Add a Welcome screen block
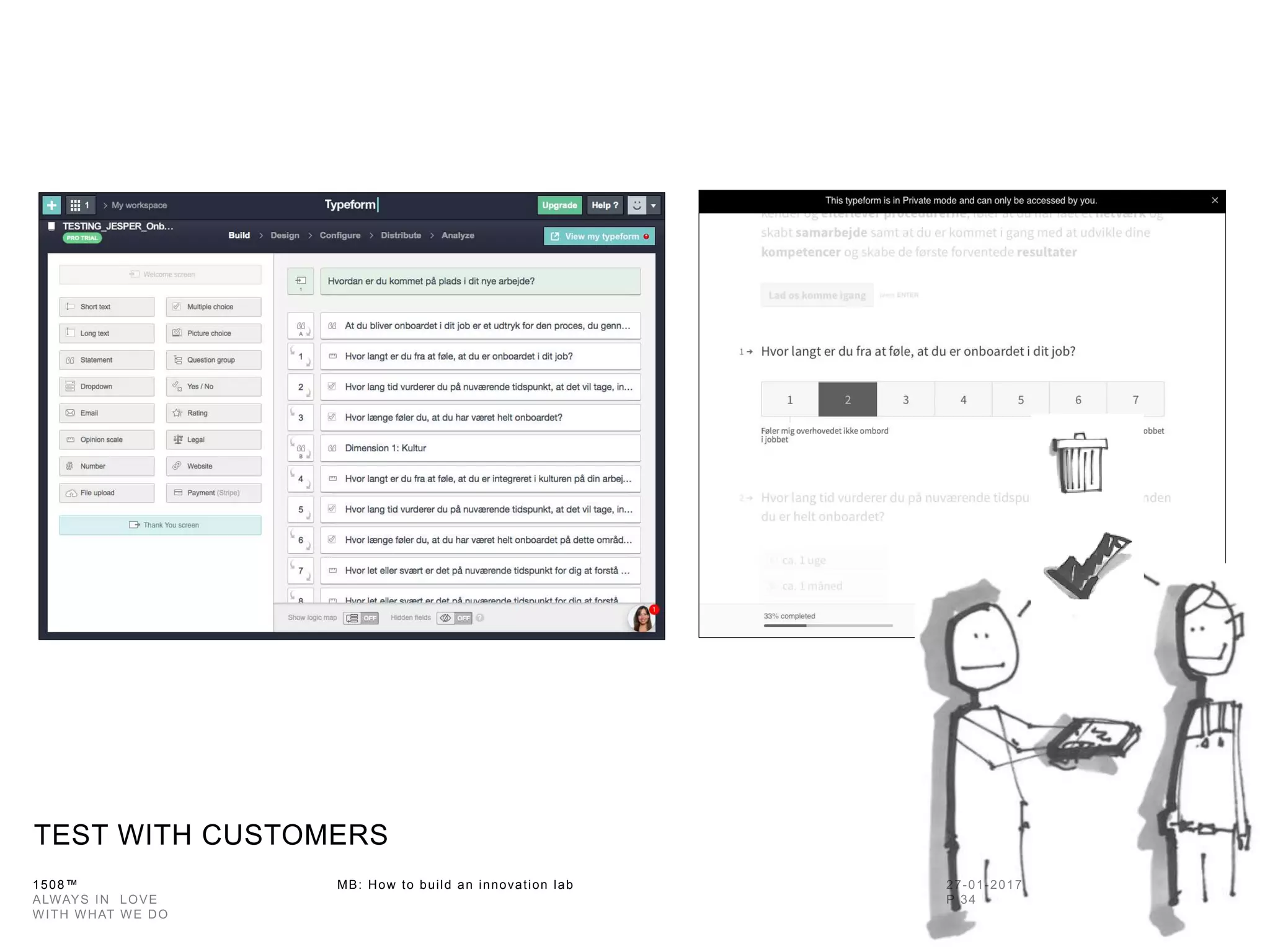This screenshot has width=1270, height=952. pos(160,275)
